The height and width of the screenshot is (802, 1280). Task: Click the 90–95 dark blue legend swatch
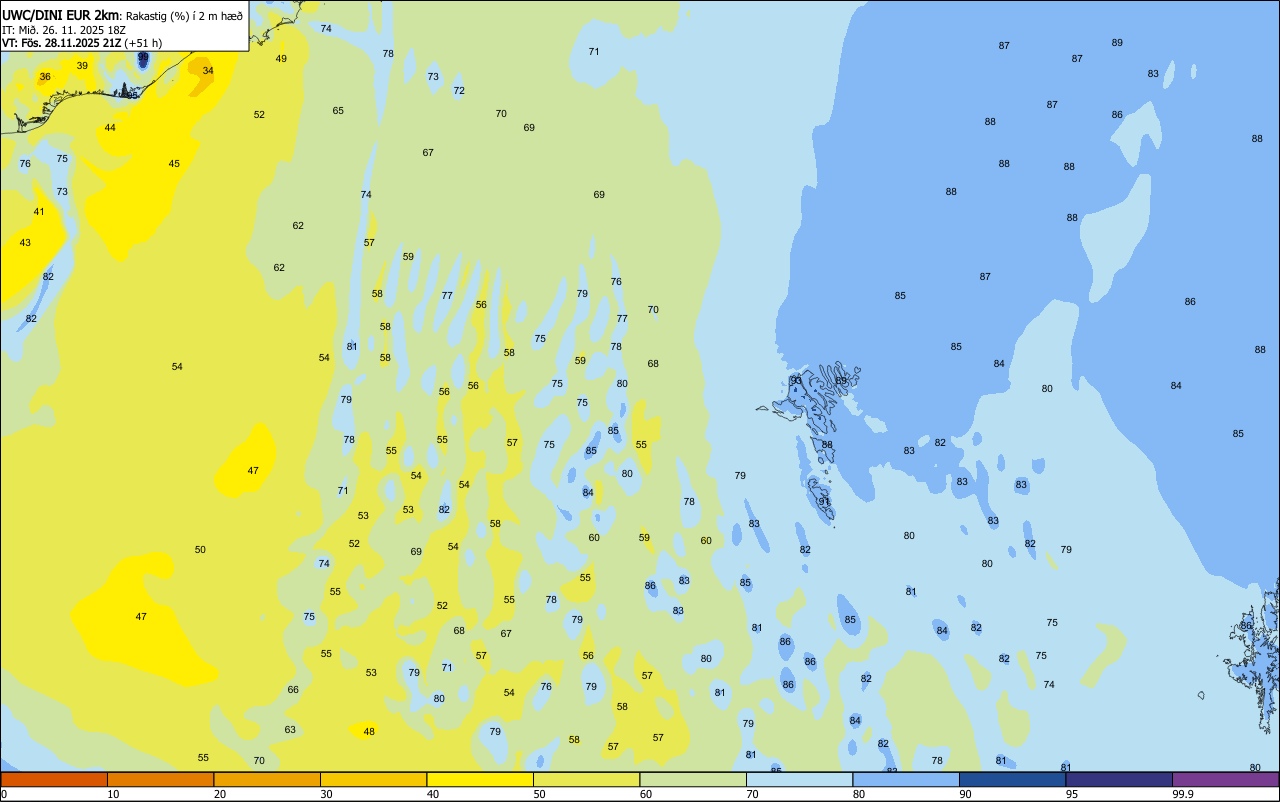[1013, 779]
